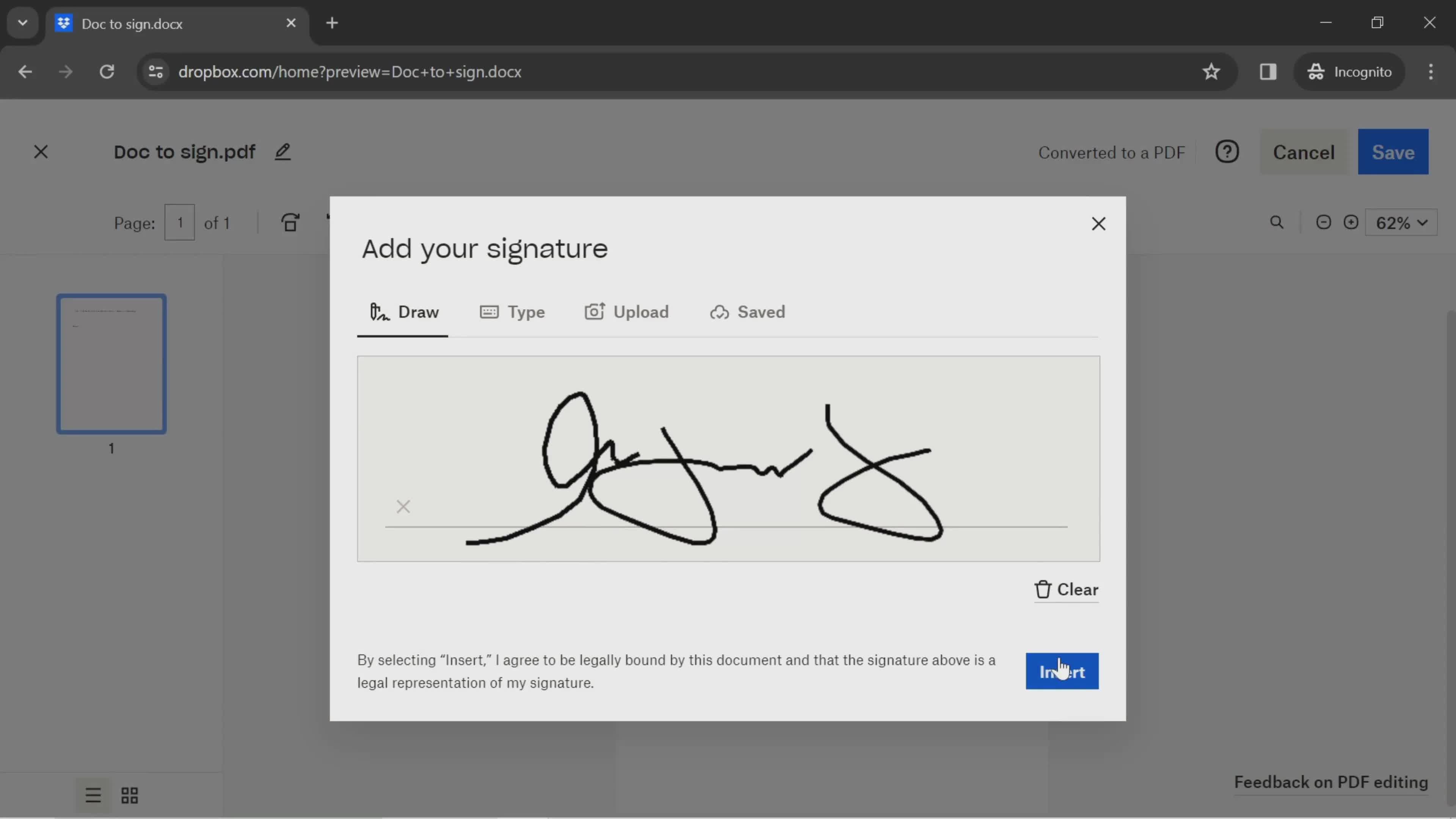Image resolution: width=1456 pixels, height=819 pixels.
Task: Click the Cancel editing button
Action: (1304, 152)
